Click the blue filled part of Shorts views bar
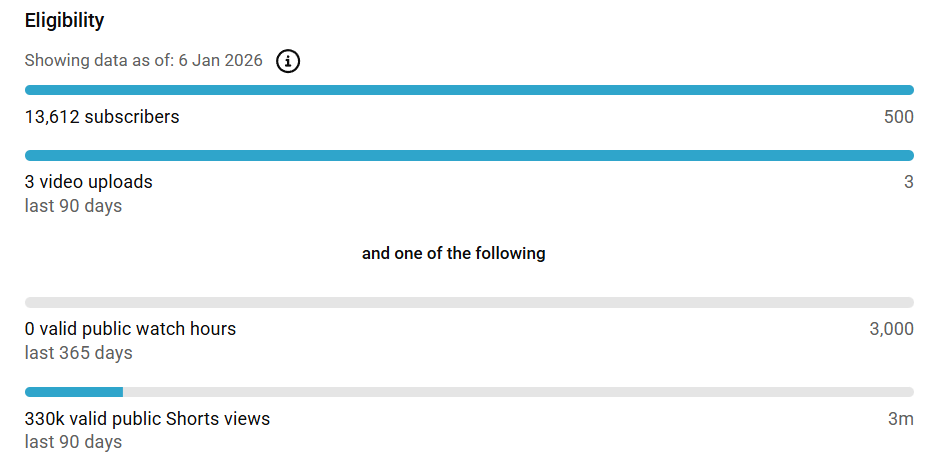Image resolution: width=945 pixels, height=471 pixels. coord(73,392)
